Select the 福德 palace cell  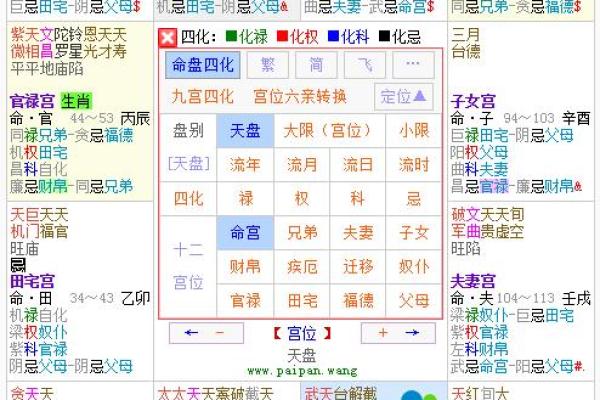click(358, 299)
